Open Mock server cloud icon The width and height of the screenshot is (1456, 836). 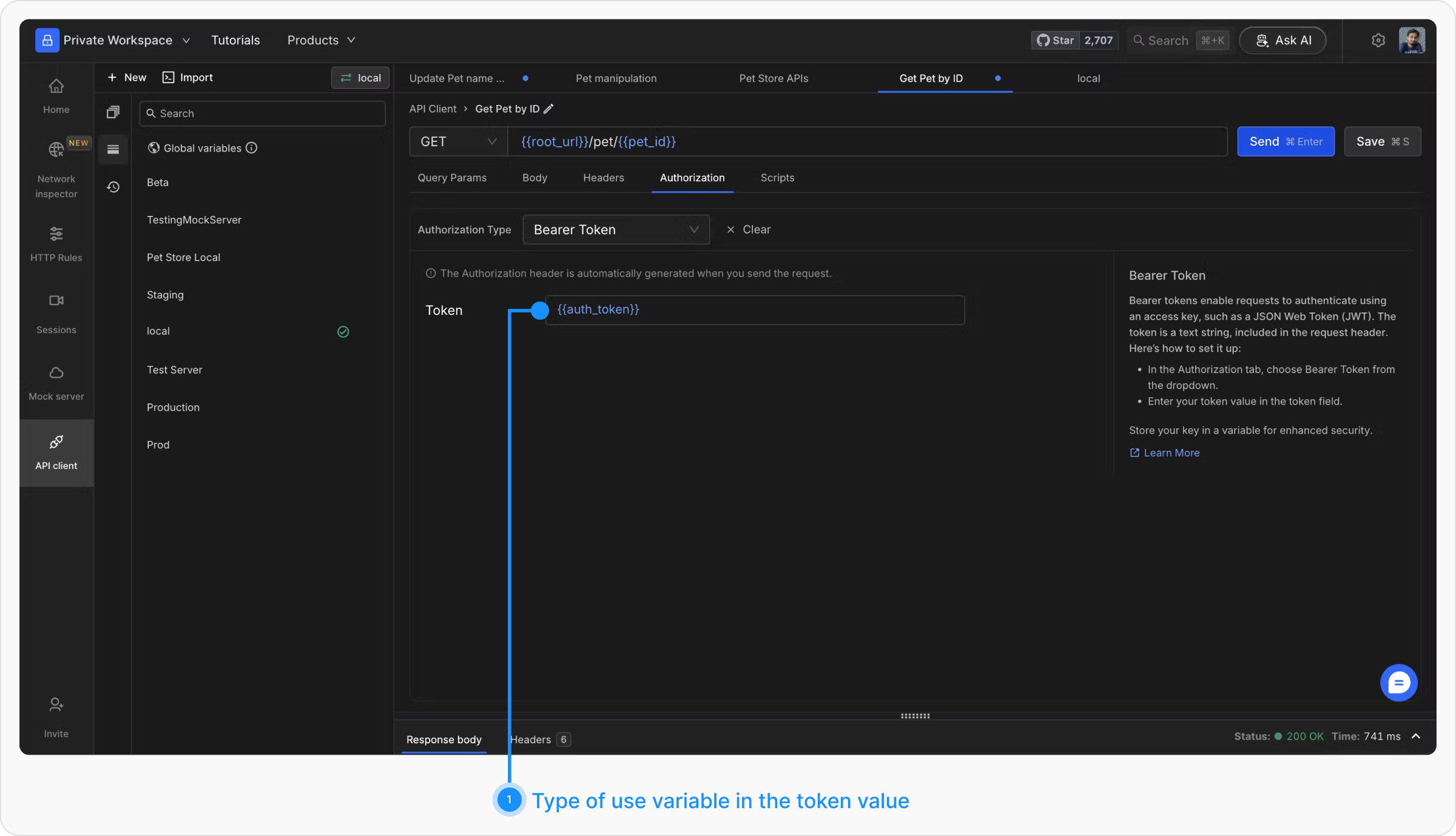(x=56, y=372)
